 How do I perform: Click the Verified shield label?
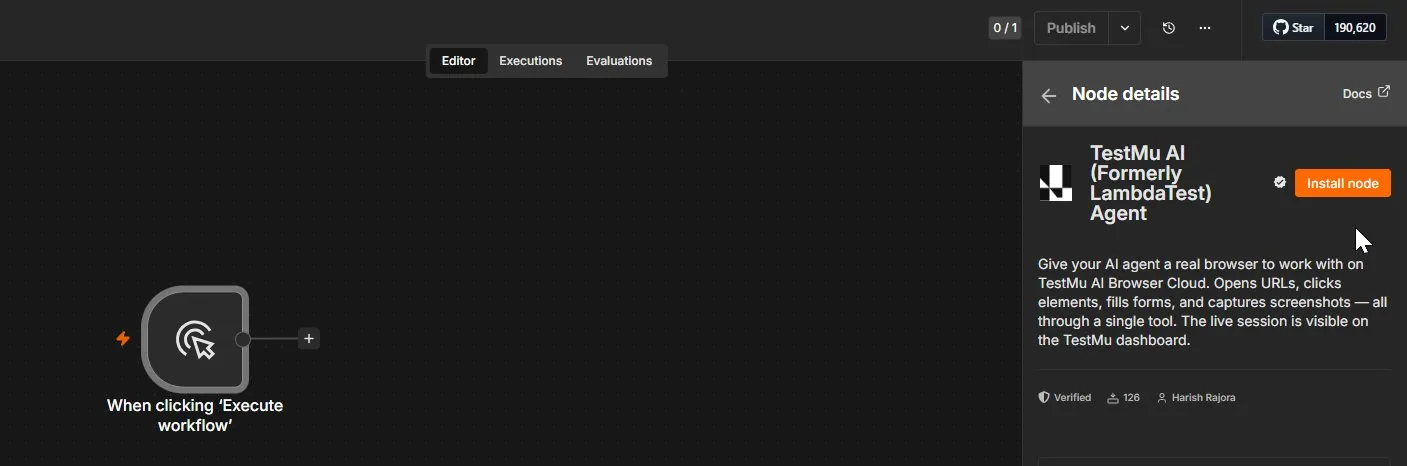pyautogui.click(x=1065, y=398)
